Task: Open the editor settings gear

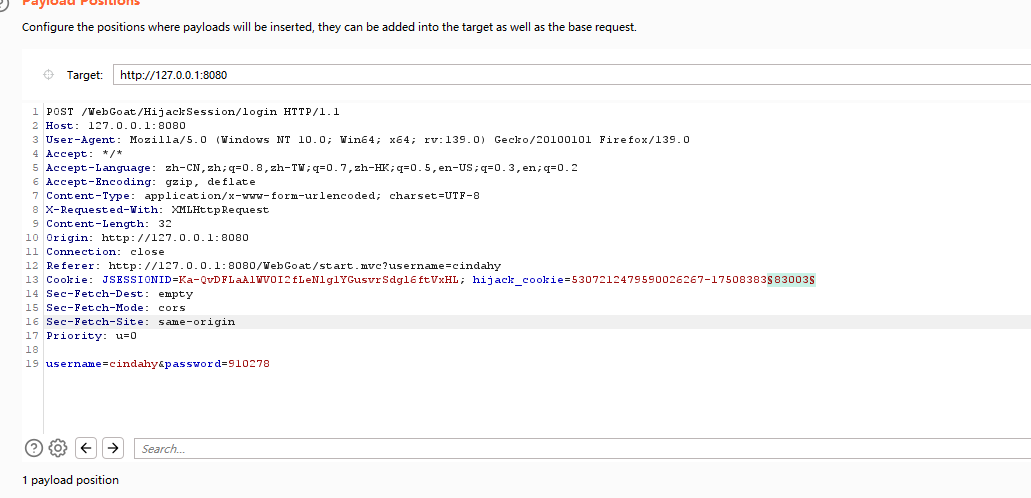Action: click(58, 448)
